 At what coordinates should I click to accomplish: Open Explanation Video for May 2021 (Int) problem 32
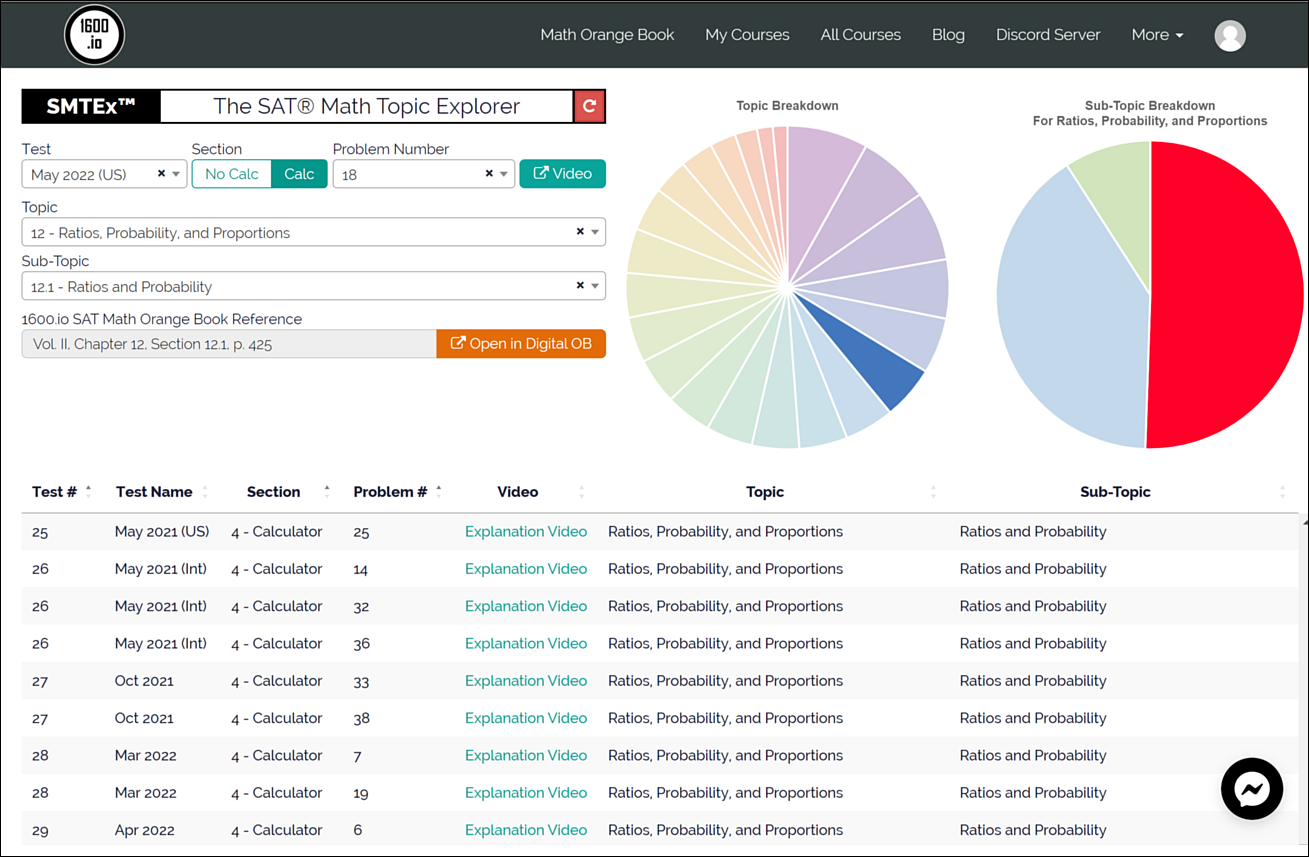point(526,606)
